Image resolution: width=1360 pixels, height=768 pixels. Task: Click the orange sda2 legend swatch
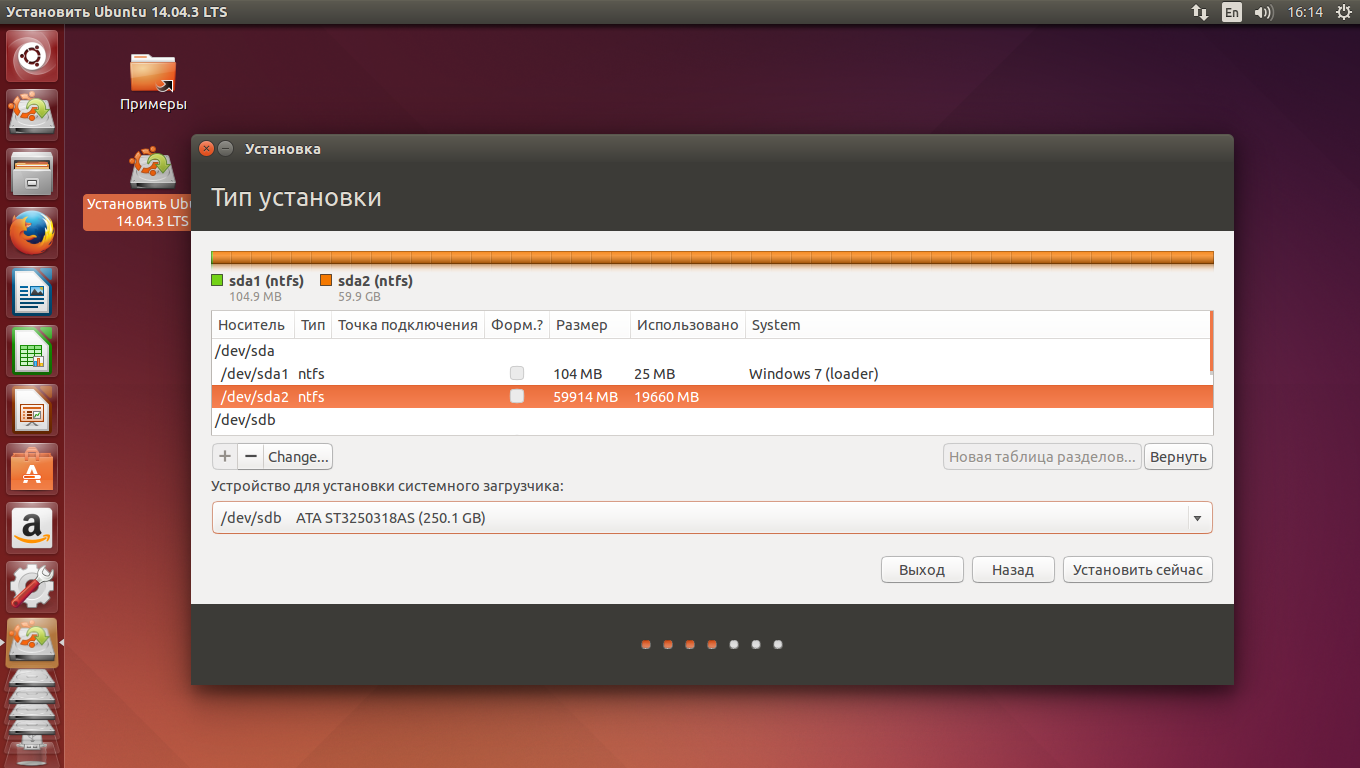[326, 281]
